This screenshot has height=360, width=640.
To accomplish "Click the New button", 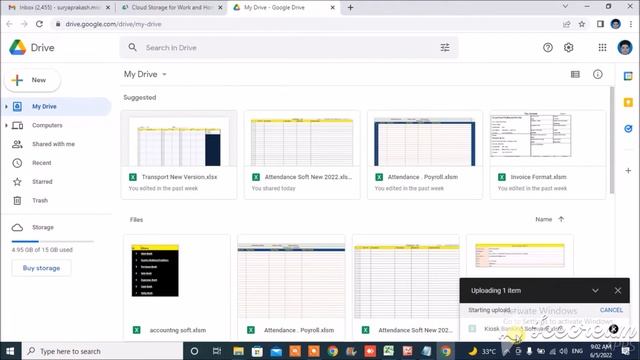I will 33,80.
